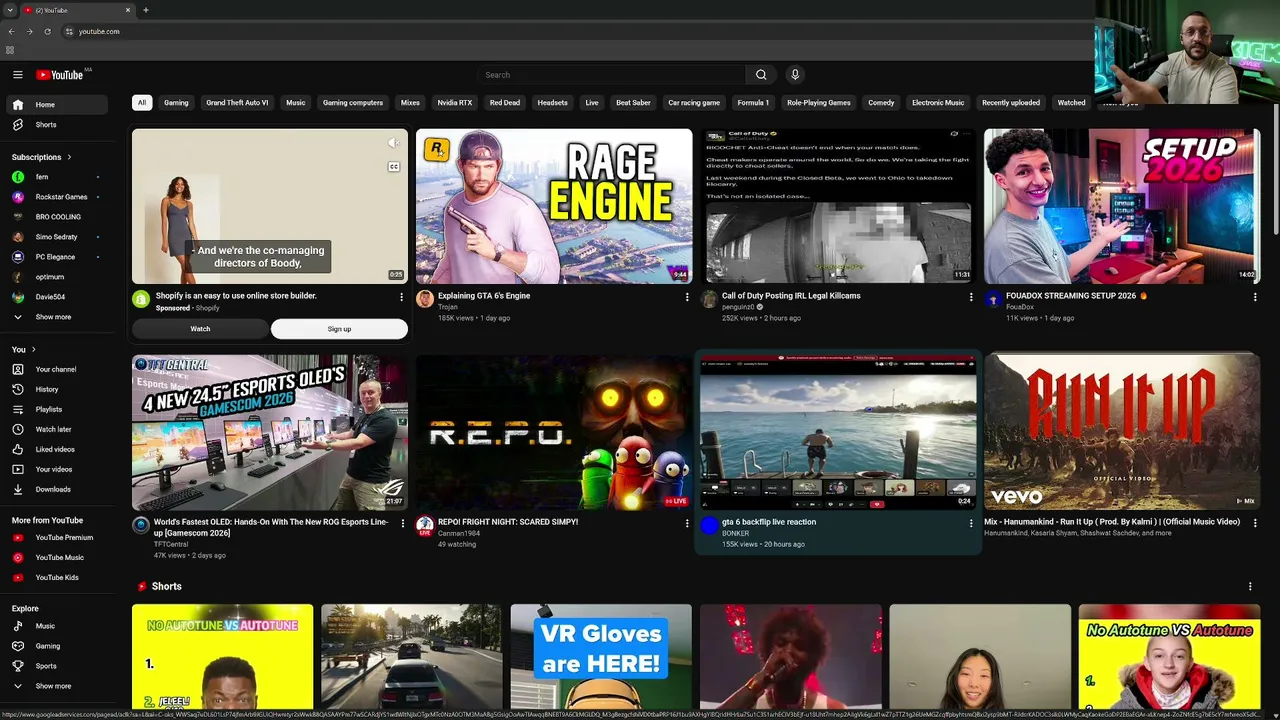This screenshot has height=720, width=1280.
Task: Open Music under Explore in the sidebar
Action: click(x=56, y=626)
